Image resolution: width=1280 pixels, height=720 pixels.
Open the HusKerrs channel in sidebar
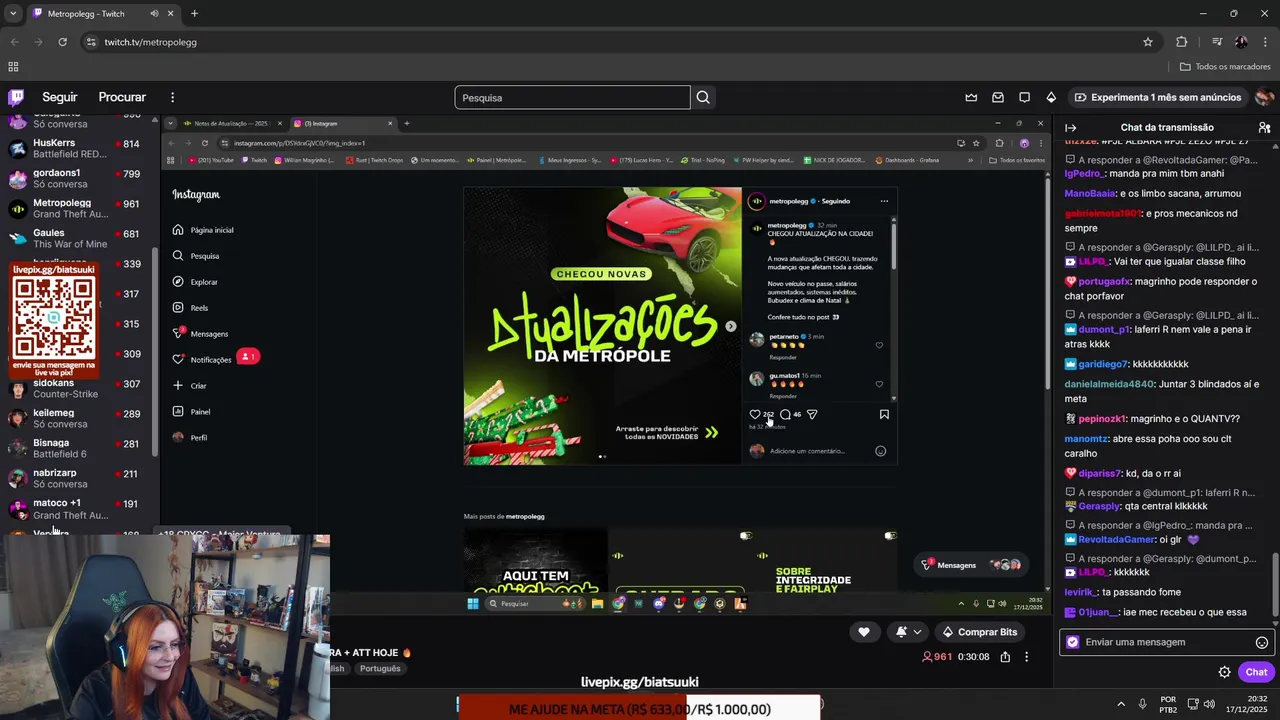pyautogui.click(x=78, y=149)
